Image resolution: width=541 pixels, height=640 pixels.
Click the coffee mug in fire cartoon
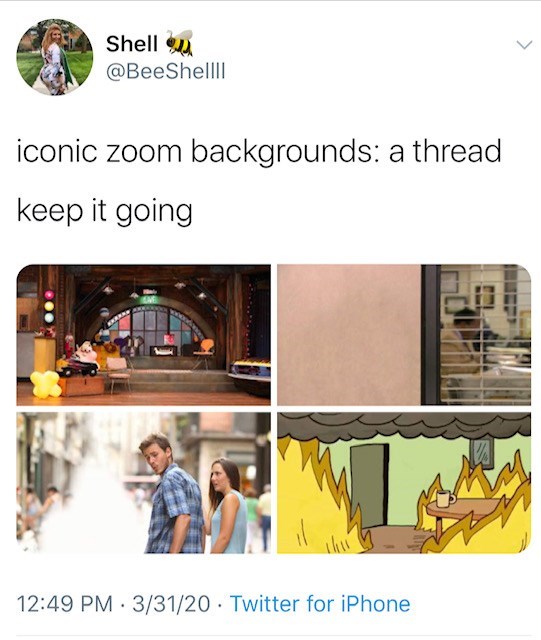tap(445, 498)
